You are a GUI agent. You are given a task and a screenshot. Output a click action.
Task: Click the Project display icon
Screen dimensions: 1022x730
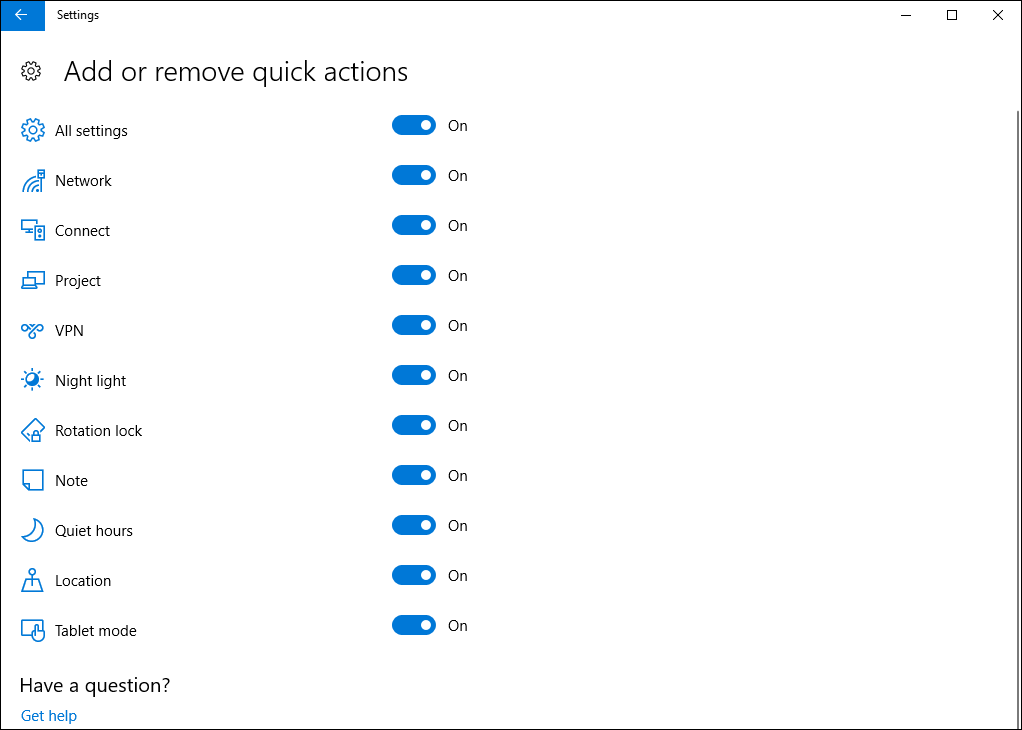tap(32, 280)
